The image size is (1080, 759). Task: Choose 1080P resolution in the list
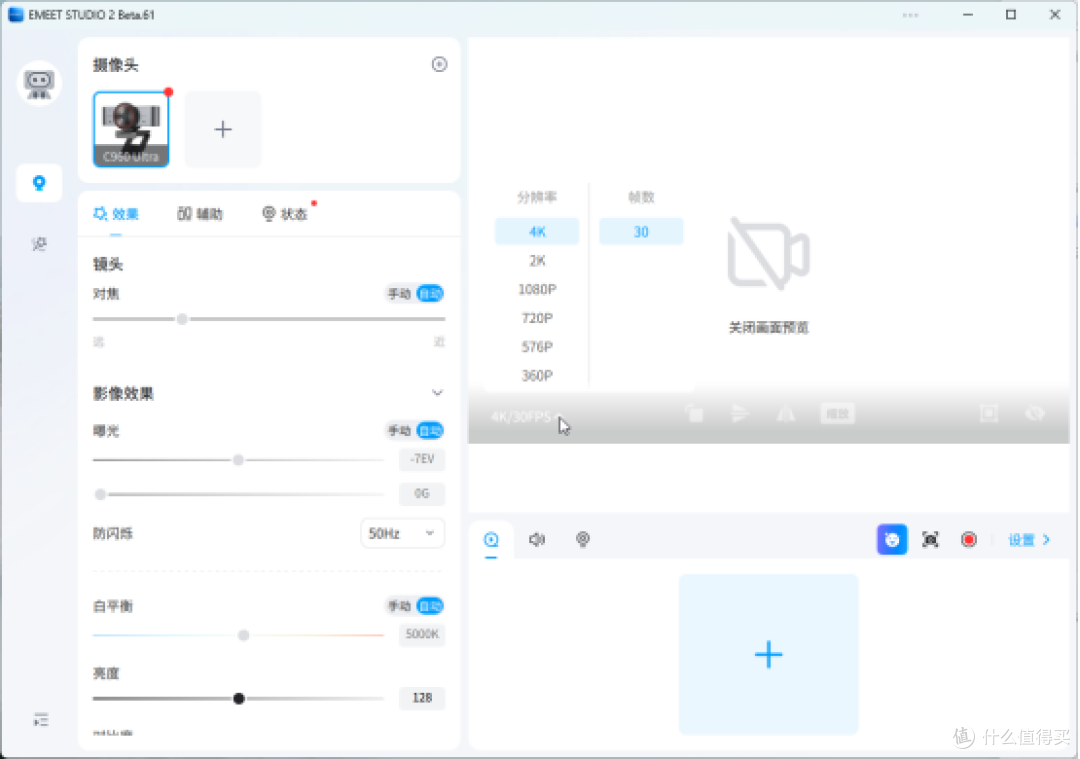point(537,289)
